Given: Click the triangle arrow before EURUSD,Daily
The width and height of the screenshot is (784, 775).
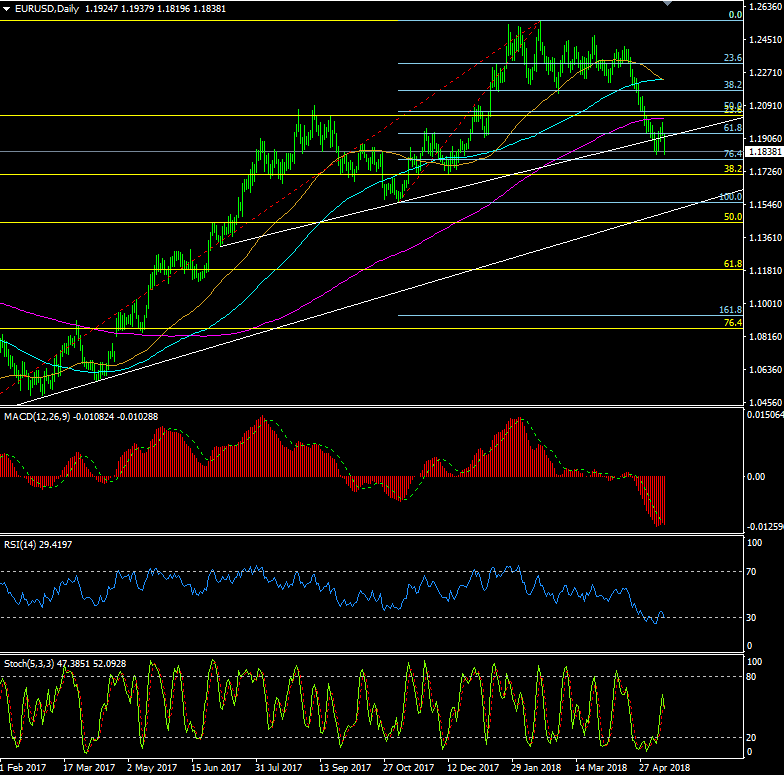Looking at the screenshot, I should (7, 9).
